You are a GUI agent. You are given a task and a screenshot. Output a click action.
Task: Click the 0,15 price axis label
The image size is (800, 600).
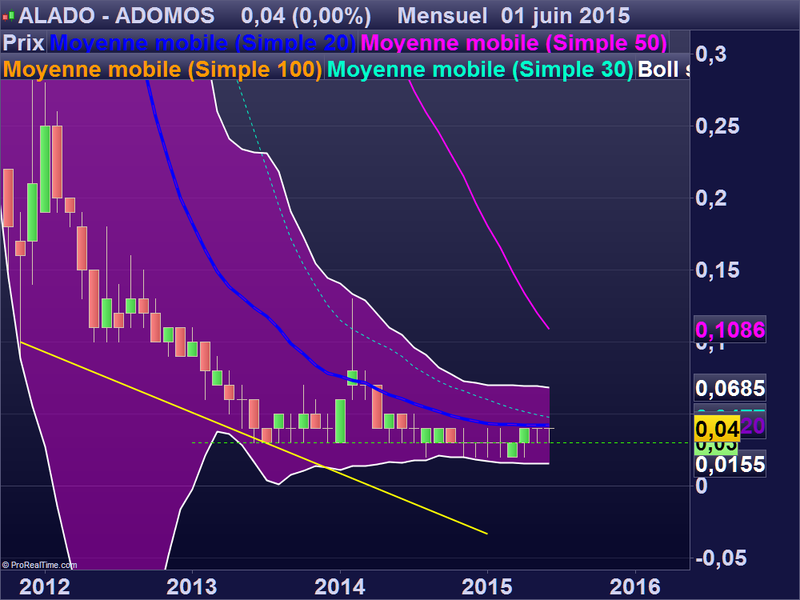717,270
